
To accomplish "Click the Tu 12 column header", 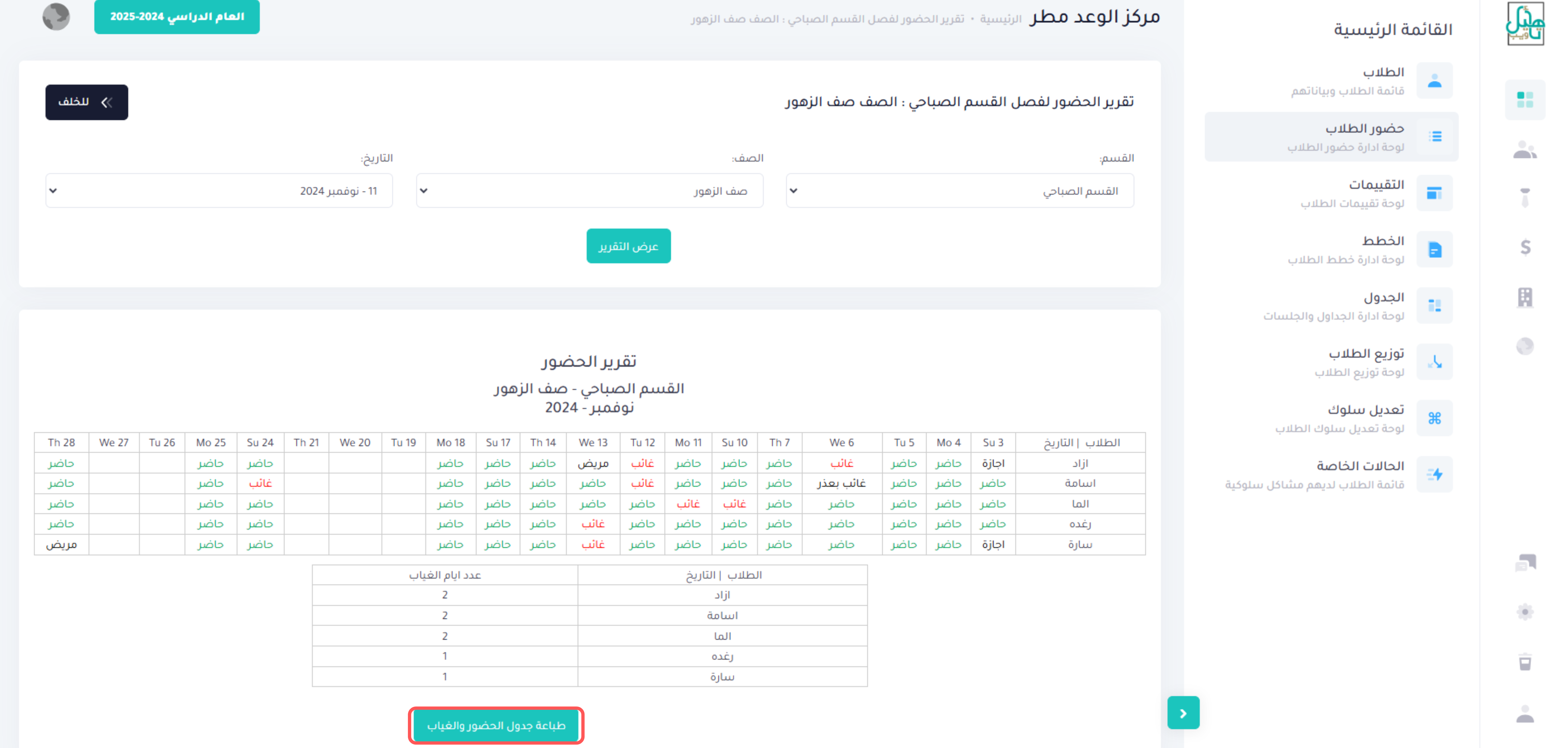I will click(642, 442).
